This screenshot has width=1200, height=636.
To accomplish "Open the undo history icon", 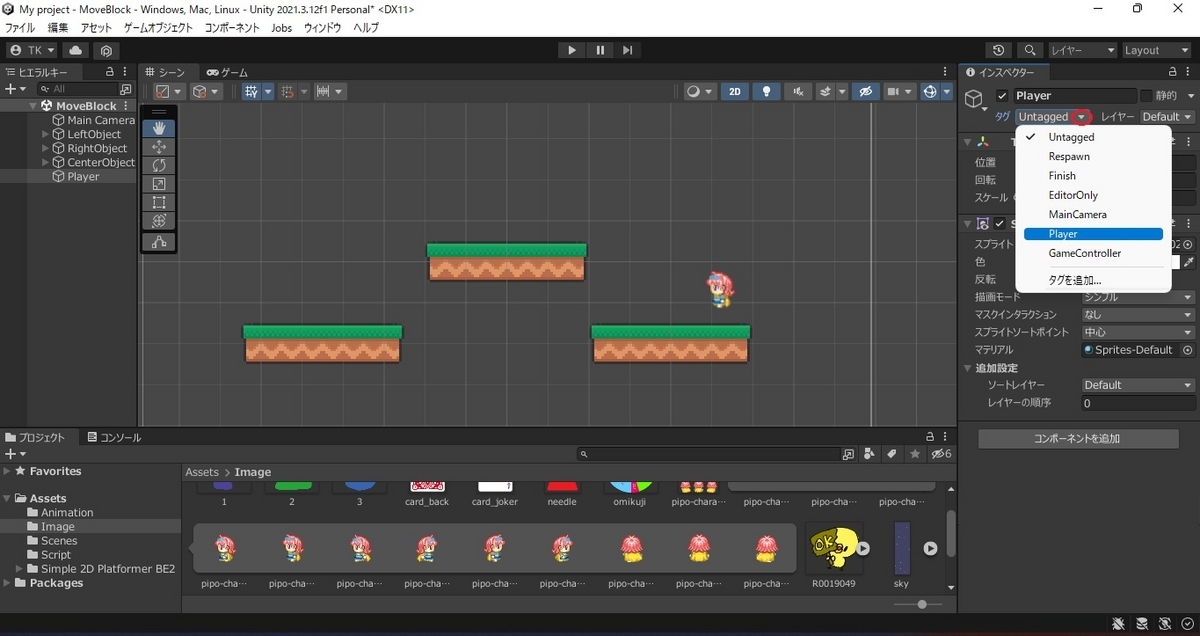I will pyautogui.click(x=999, y=50).
